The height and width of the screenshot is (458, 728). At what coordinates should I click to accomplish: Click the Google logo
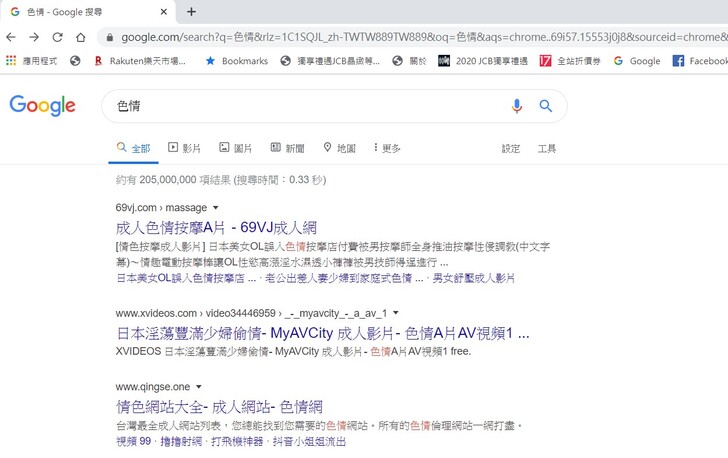click(x=42, y=105)
